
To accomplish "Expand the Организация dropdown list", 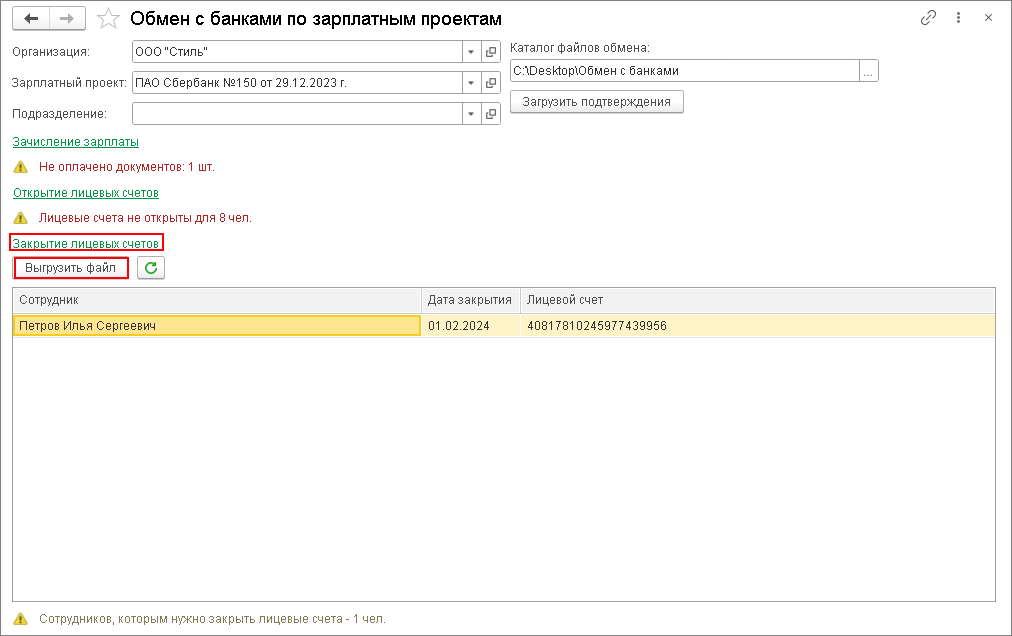I will click(x=471, y=52).
